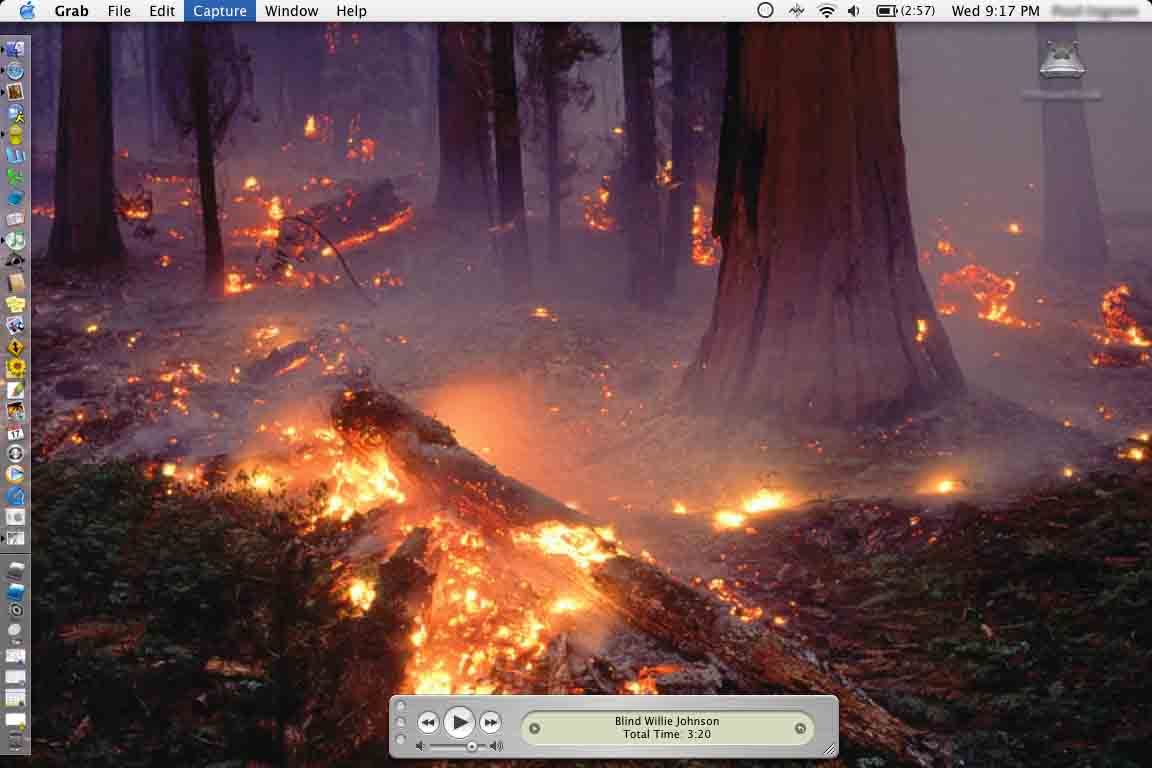Click the song info text Blind Willie Johnson
The width and height of the screenshot is (1152, 768).
667,721
